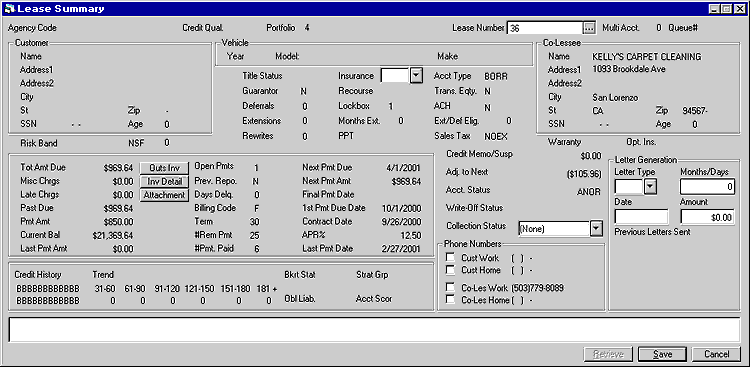Viewport: 750px width, 367px height.
Task: Check the Cust Work phone checkbox
Action: click(x=450, y=257)
